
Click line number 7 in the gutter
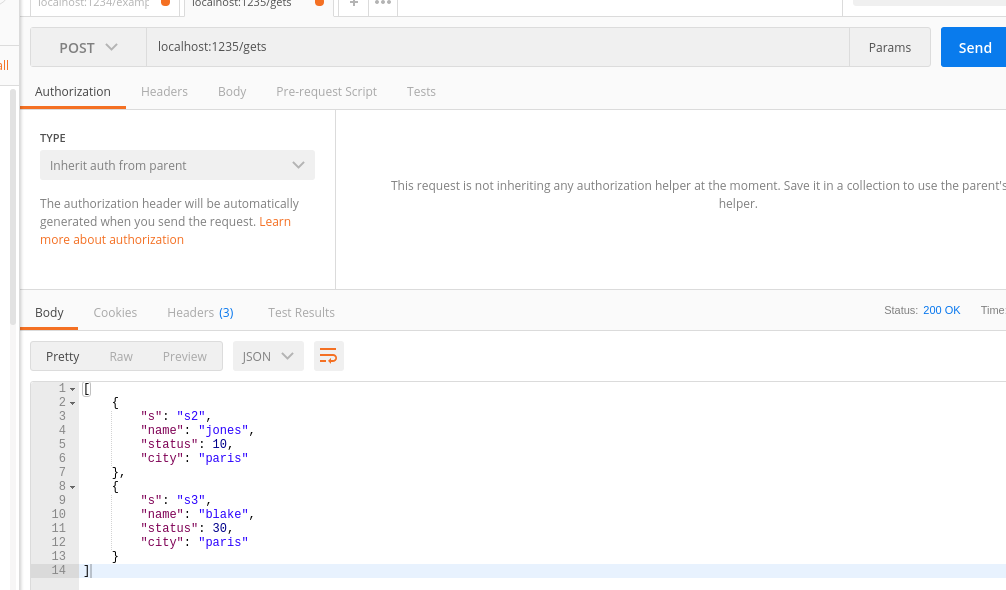point(62,472)
